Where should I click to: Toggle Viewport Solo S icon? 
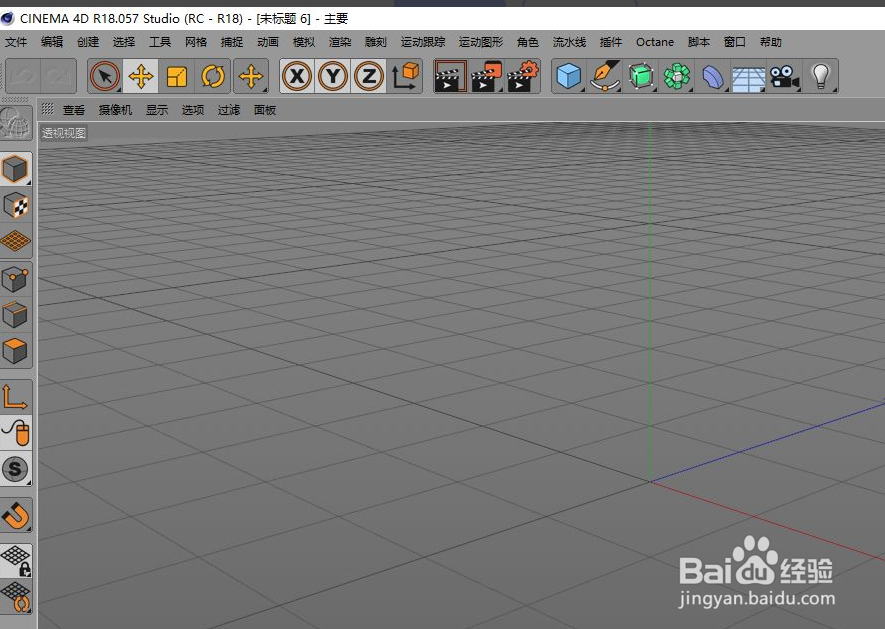click(16, 469)
